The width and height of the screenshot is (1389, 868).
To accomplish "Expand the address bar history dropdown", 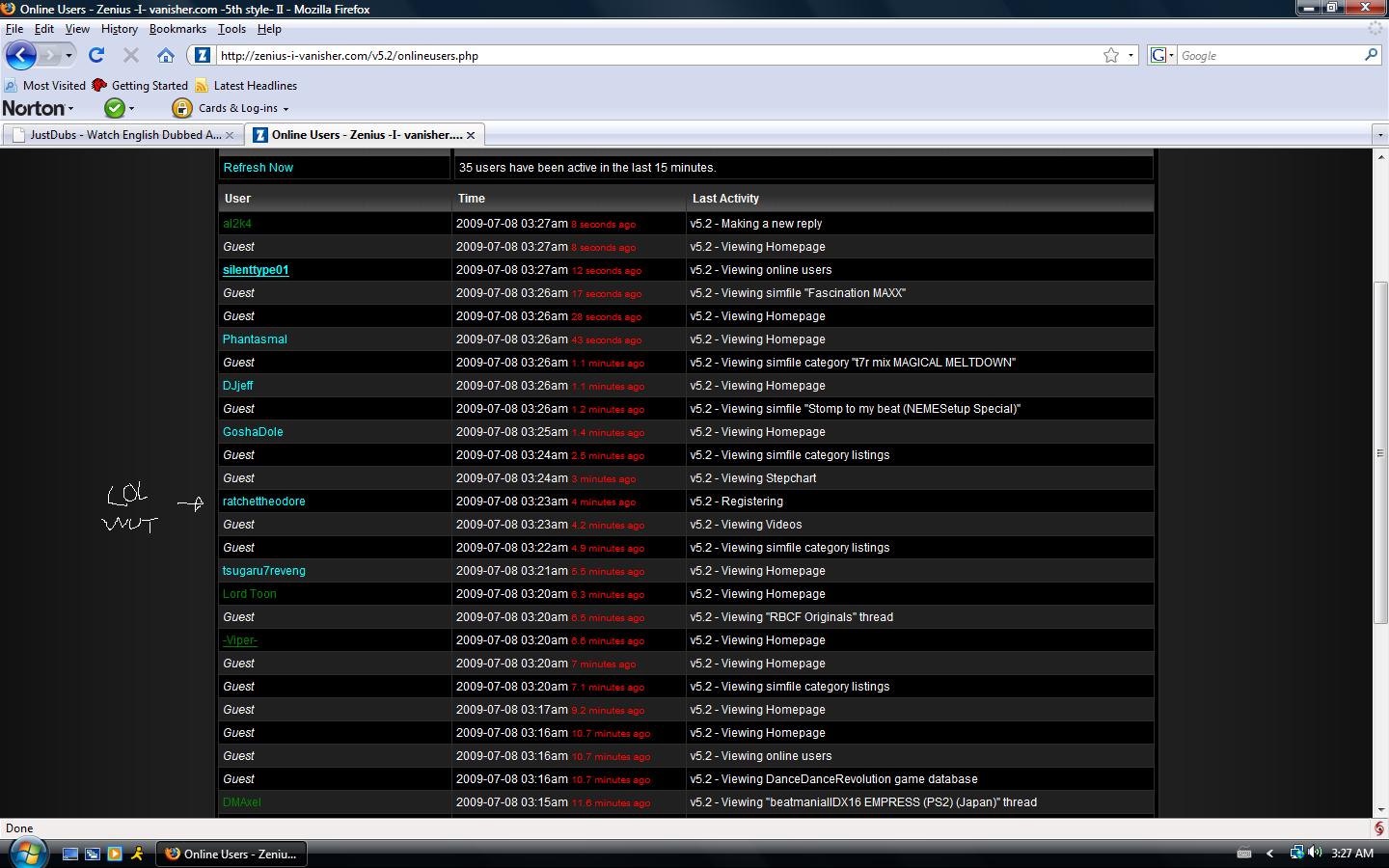I will pos(1130,55).
